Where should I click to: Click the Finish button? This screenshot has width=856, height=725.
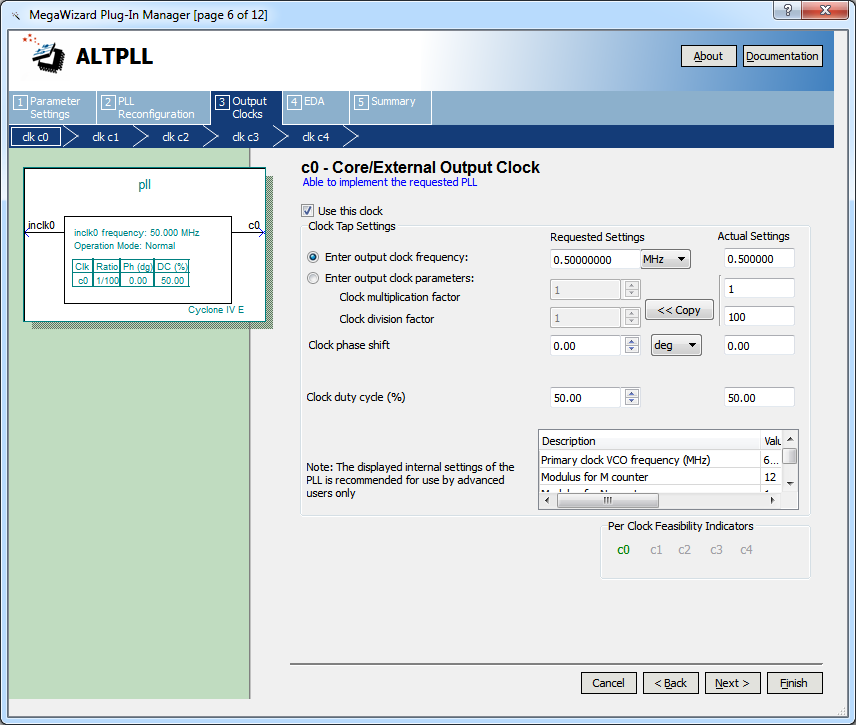point(794,683)
